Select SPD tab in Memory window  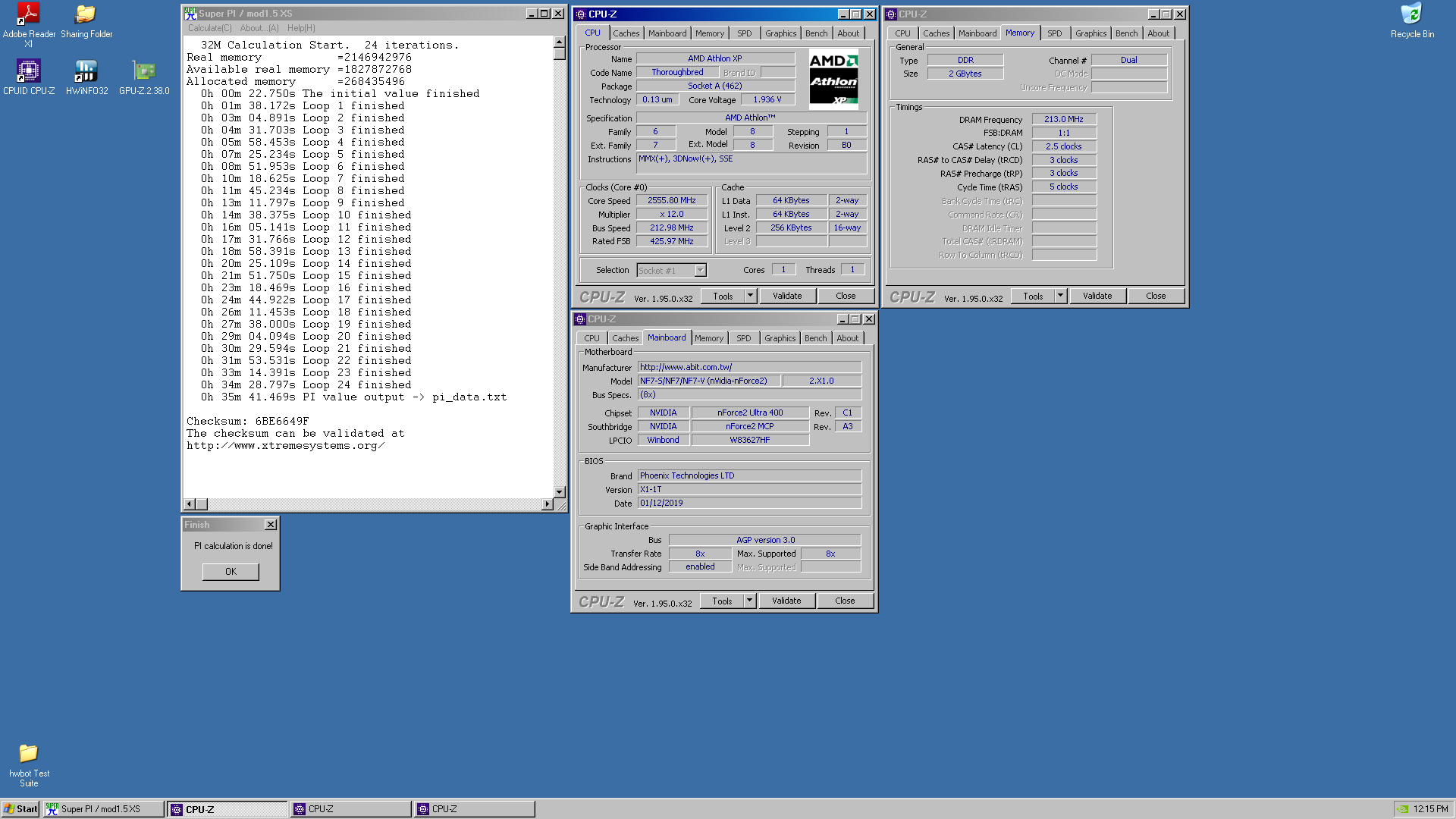pos(1055,33)
